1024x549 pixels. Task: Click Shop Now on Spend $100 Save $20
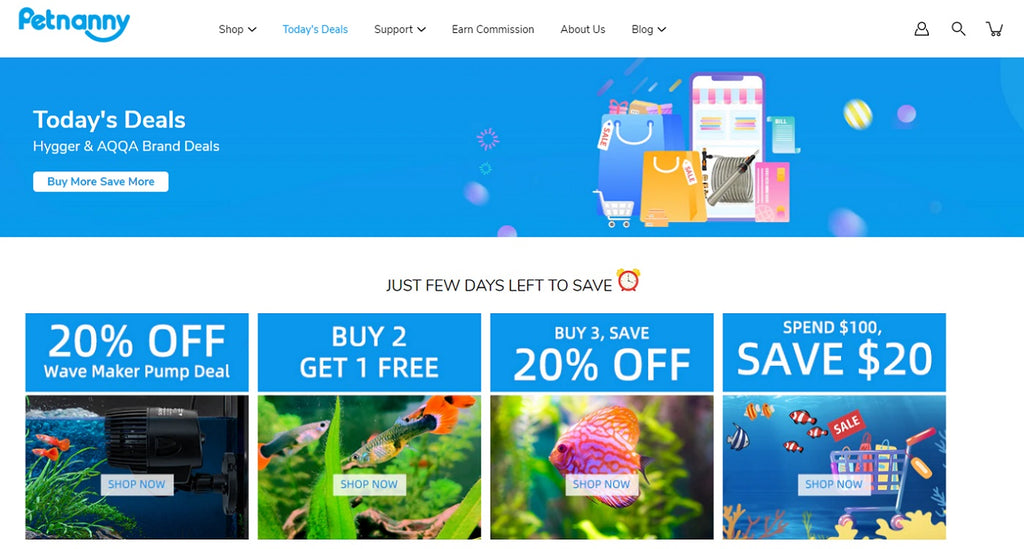834,484
